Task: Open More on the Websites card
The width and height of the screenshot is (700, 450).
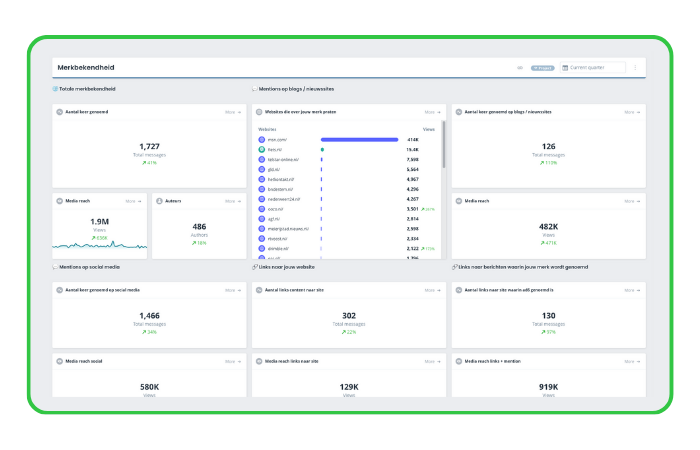Action: [433, 112]
